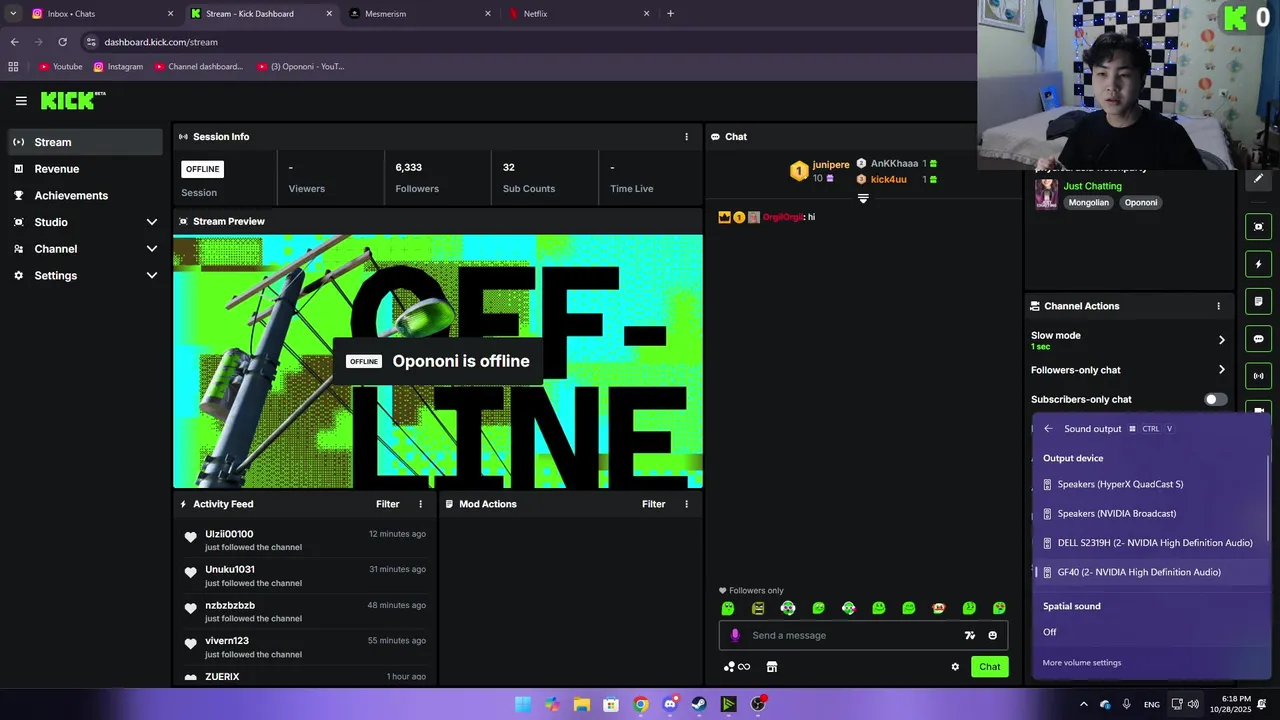Click the 7TV icon in chat input
This screenshot has height=720, width=1280.
(x=969, y=635)
